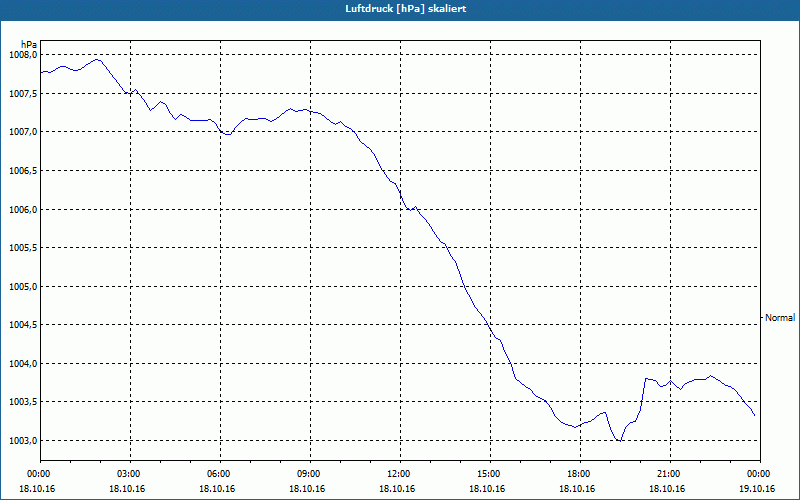Click the 1004,0 y-axis value
The height and width of the screenshot is (500, 800).
(23, 364)
